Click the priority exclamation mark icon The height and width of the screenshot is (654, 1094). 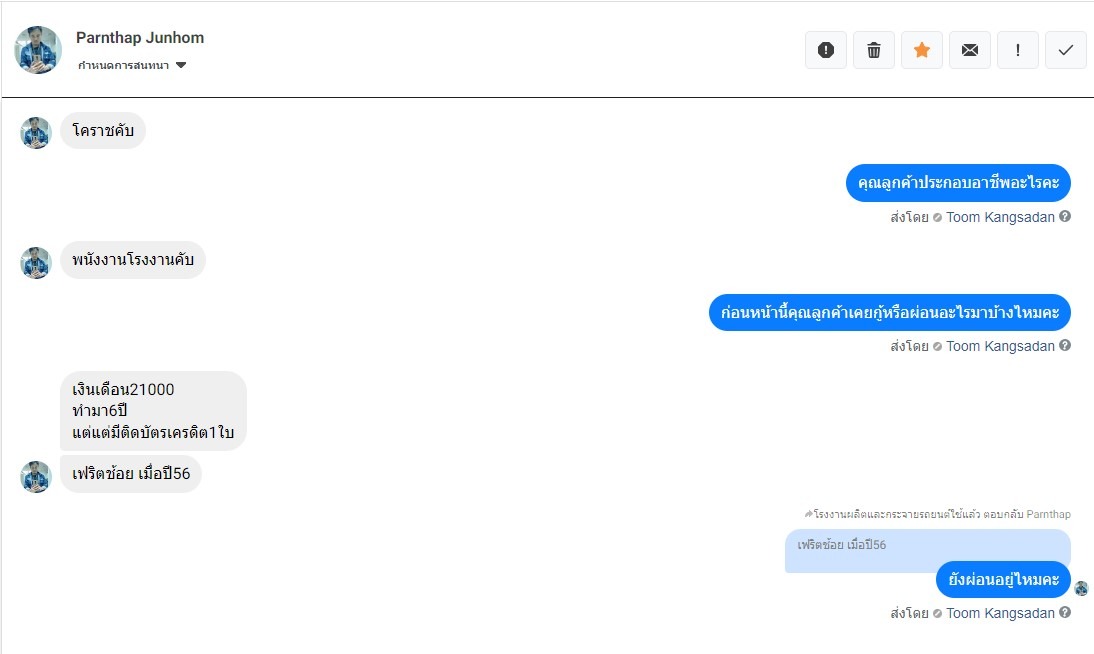point(1018,50)
